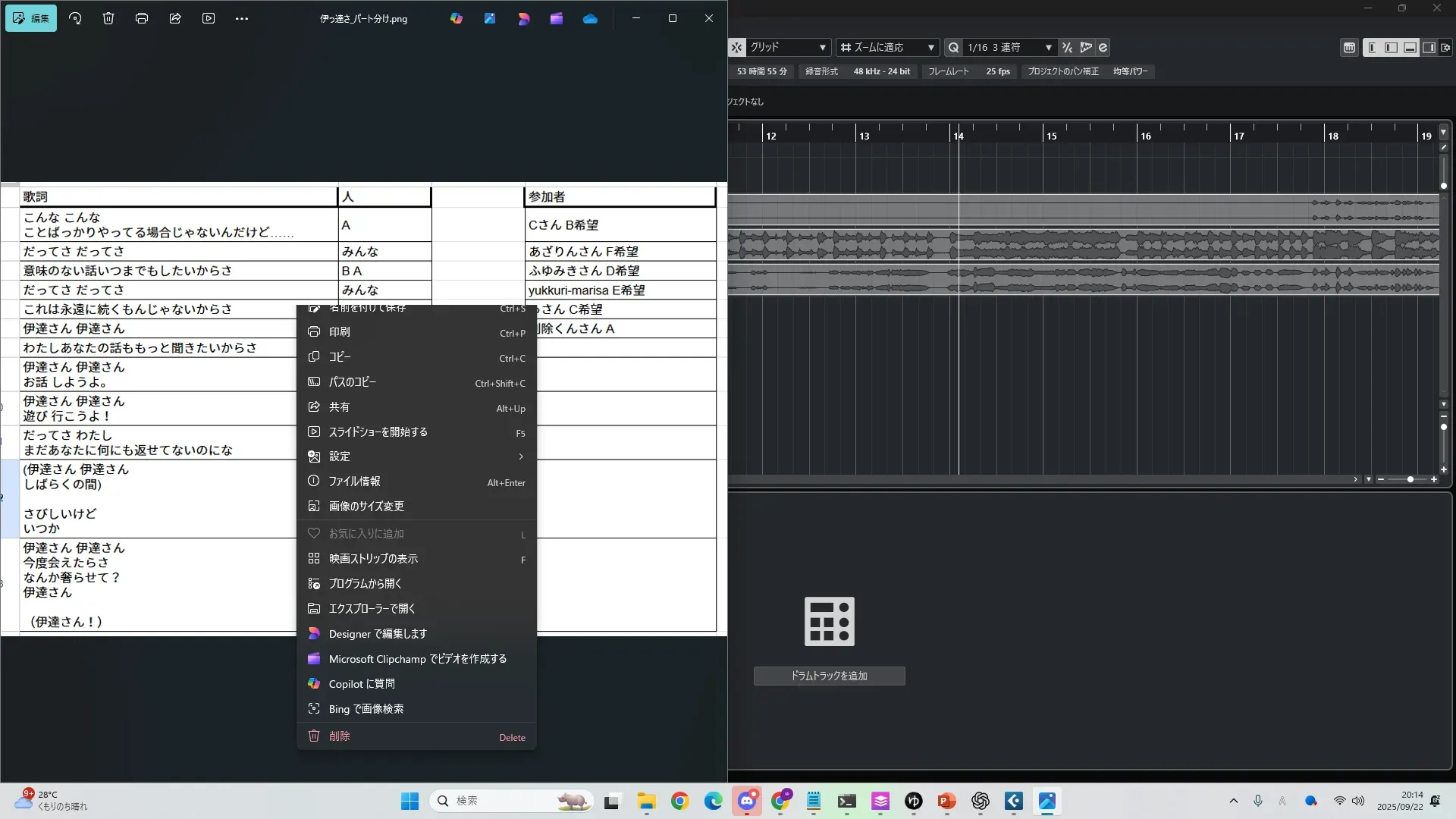The image size is (1456, 819).
Task: Click bar 15 on the timeline ruler
Action: [1051, 135]
